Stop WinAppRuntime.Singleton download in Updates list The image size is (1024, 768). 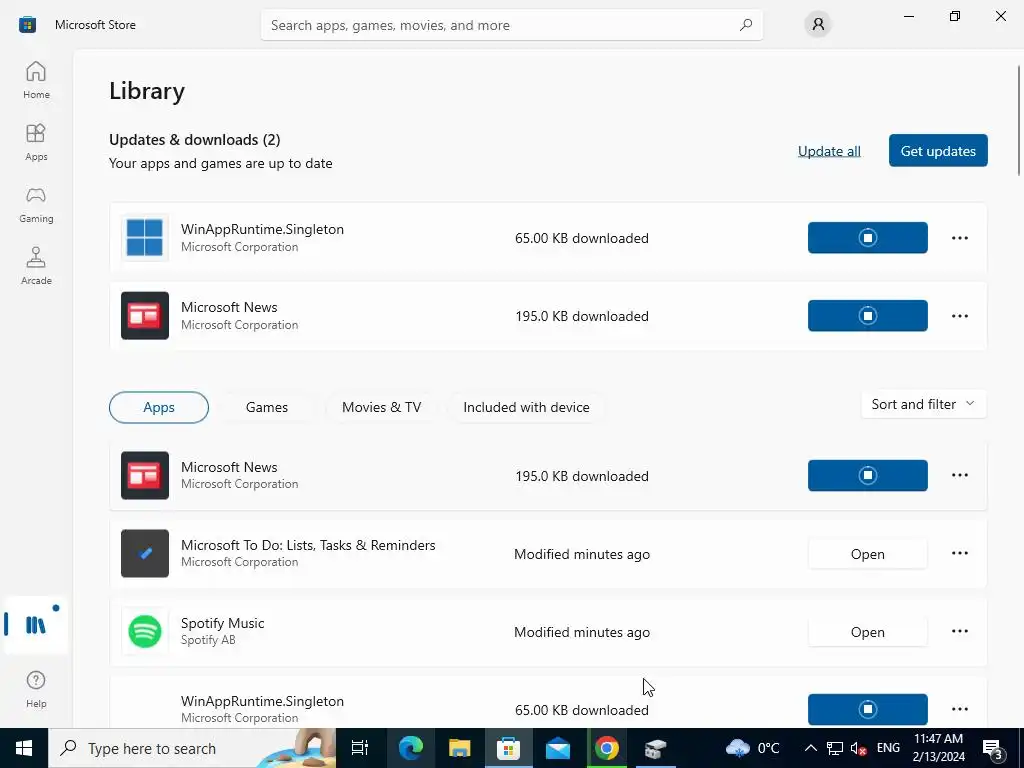click(867, 238)
